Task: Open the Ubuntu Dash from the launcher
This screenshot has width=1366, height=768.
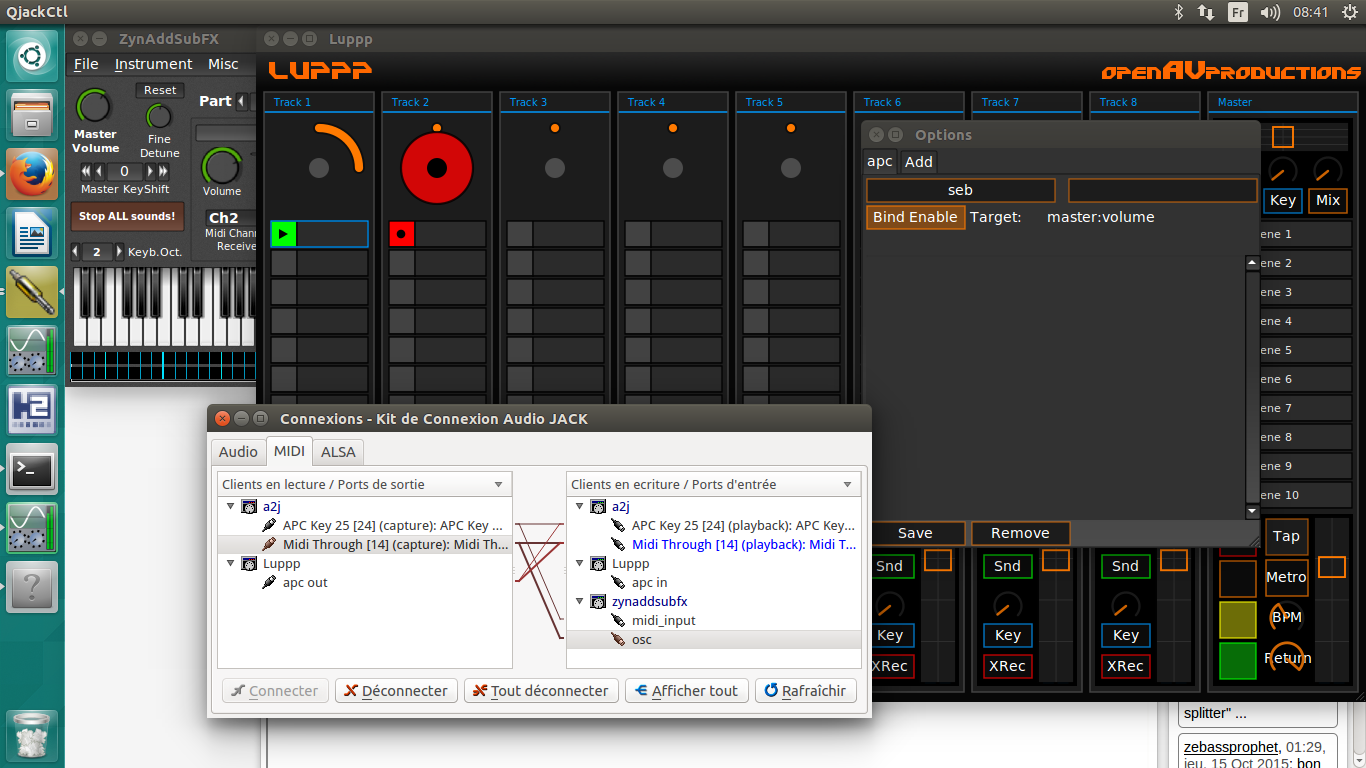Action: [32, 56]
